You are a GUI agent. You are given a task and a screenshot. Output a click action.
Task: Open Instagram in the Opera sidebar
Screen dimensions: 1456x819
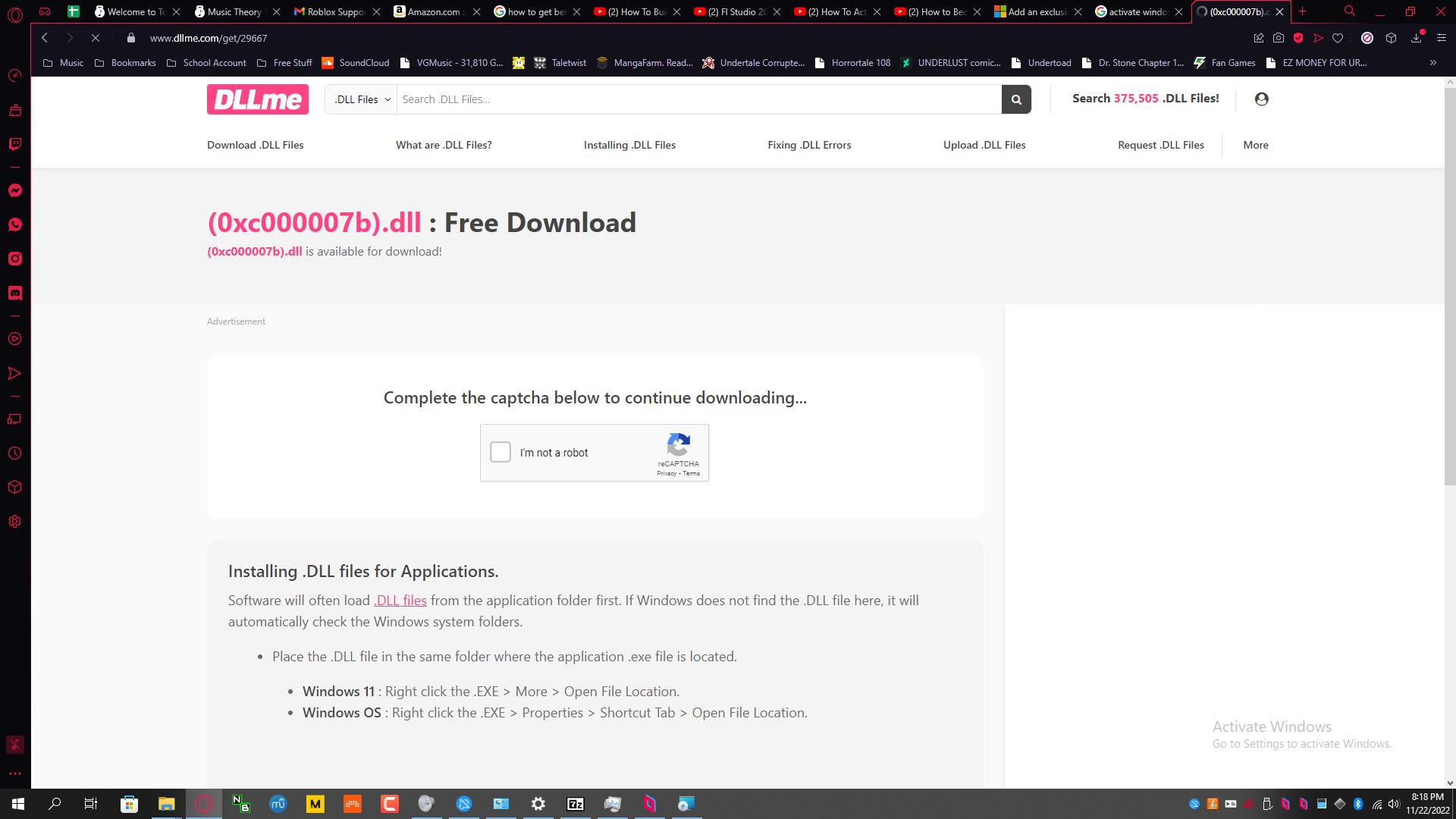click(x=14, y=259)
